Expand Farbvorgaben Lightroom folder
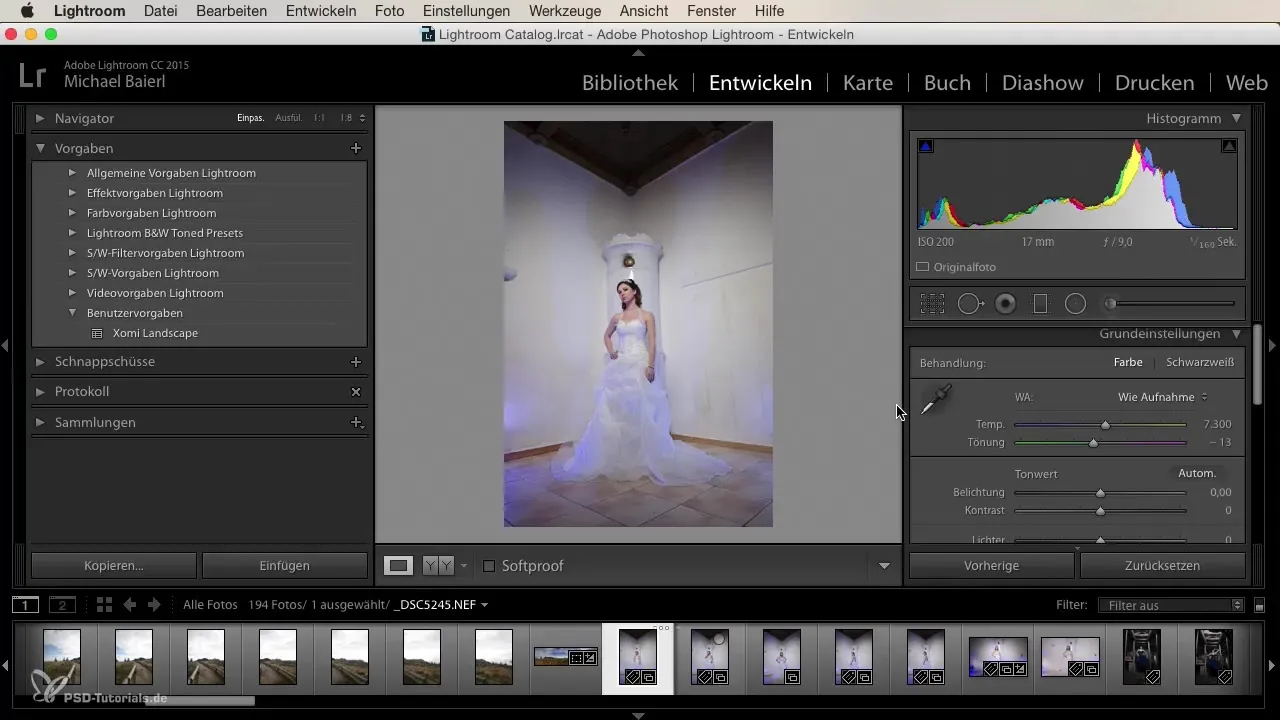The image size is (1280, 720). pyautogui.click(x=72, y=213)
